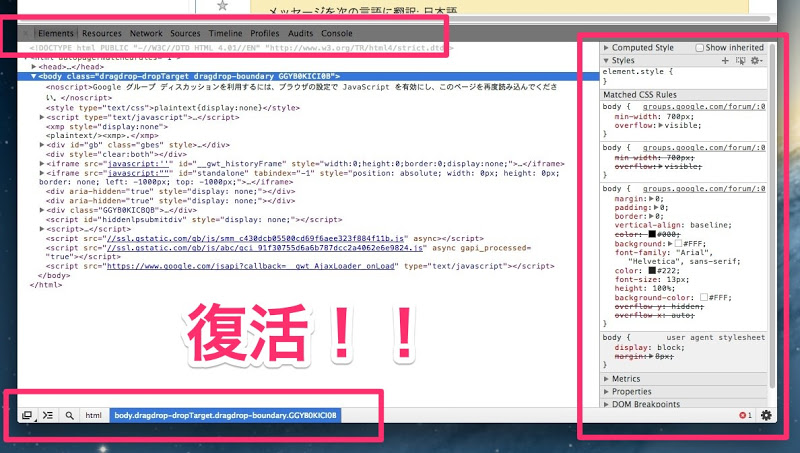Select the script id="hiddenlpsubmitdiv" line

tap(194, 219)
